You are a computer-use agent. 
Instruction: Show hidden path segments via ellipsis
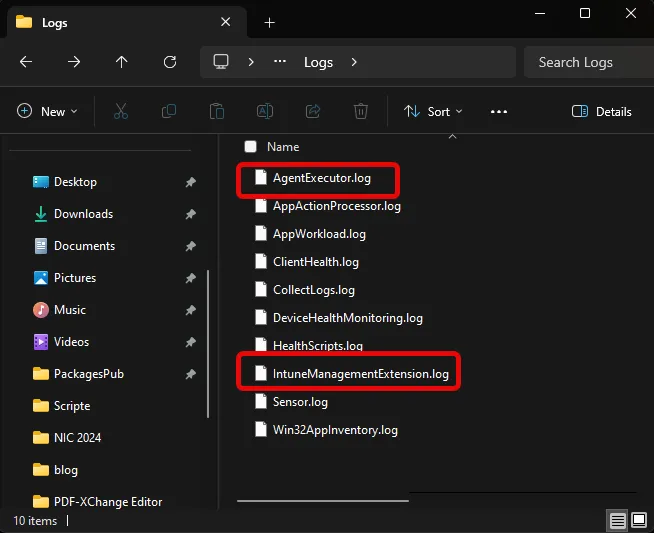coord(280,62)
